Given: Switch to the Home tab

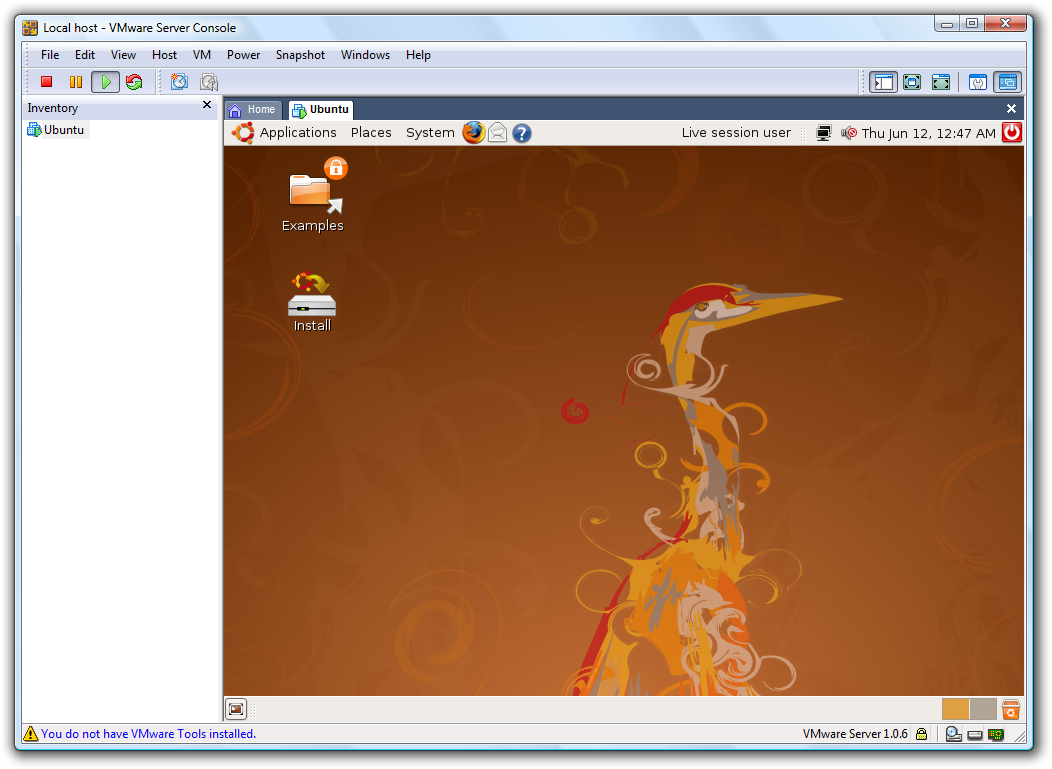Looking at the screenshot, I should (x=253, y=109).
